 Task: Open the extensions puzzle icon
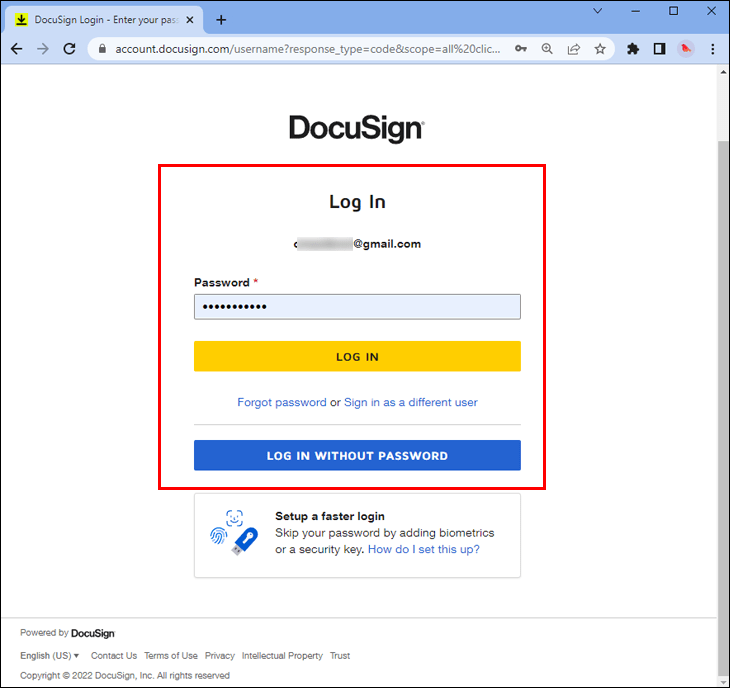click(633, 49)
